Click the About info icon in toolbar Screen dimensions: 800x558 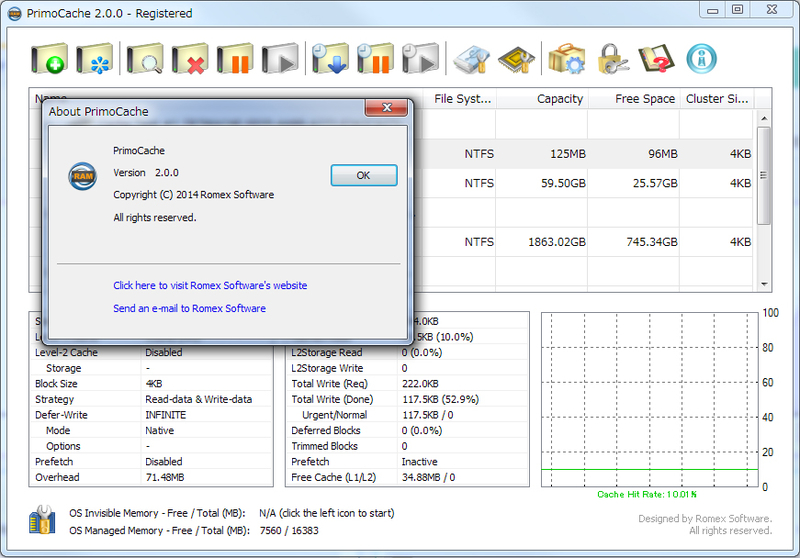702,59
